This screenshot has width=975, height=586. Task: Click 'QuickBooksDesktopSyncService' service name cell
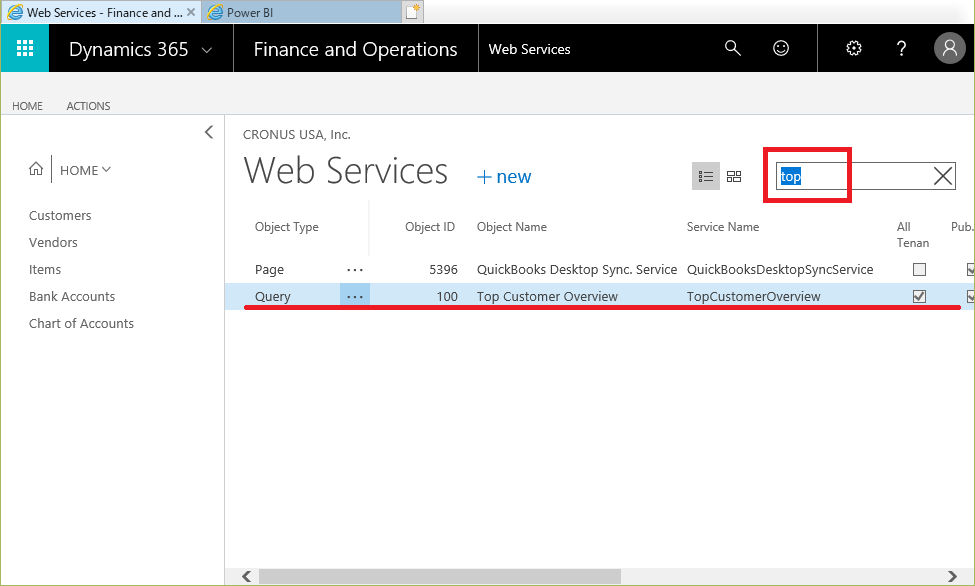pyautogui.click(x=780, y=270)
